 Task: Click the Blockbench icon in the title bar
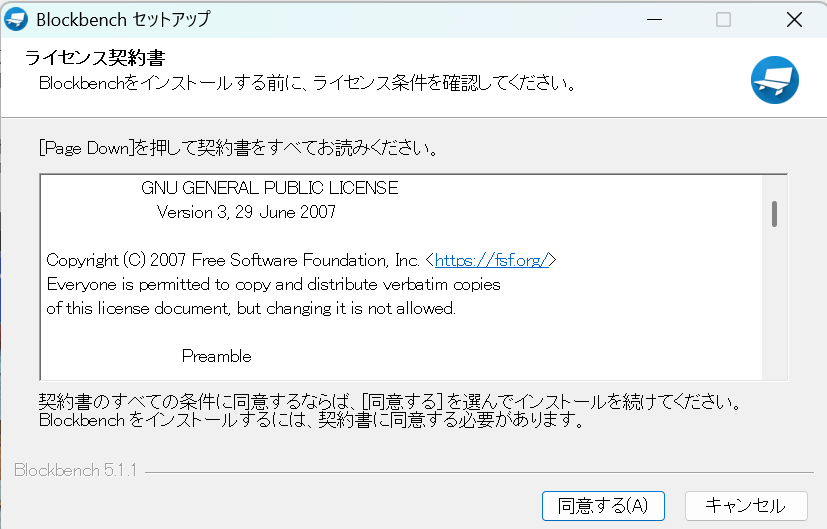pyautogui.click(x=16, y=20)
